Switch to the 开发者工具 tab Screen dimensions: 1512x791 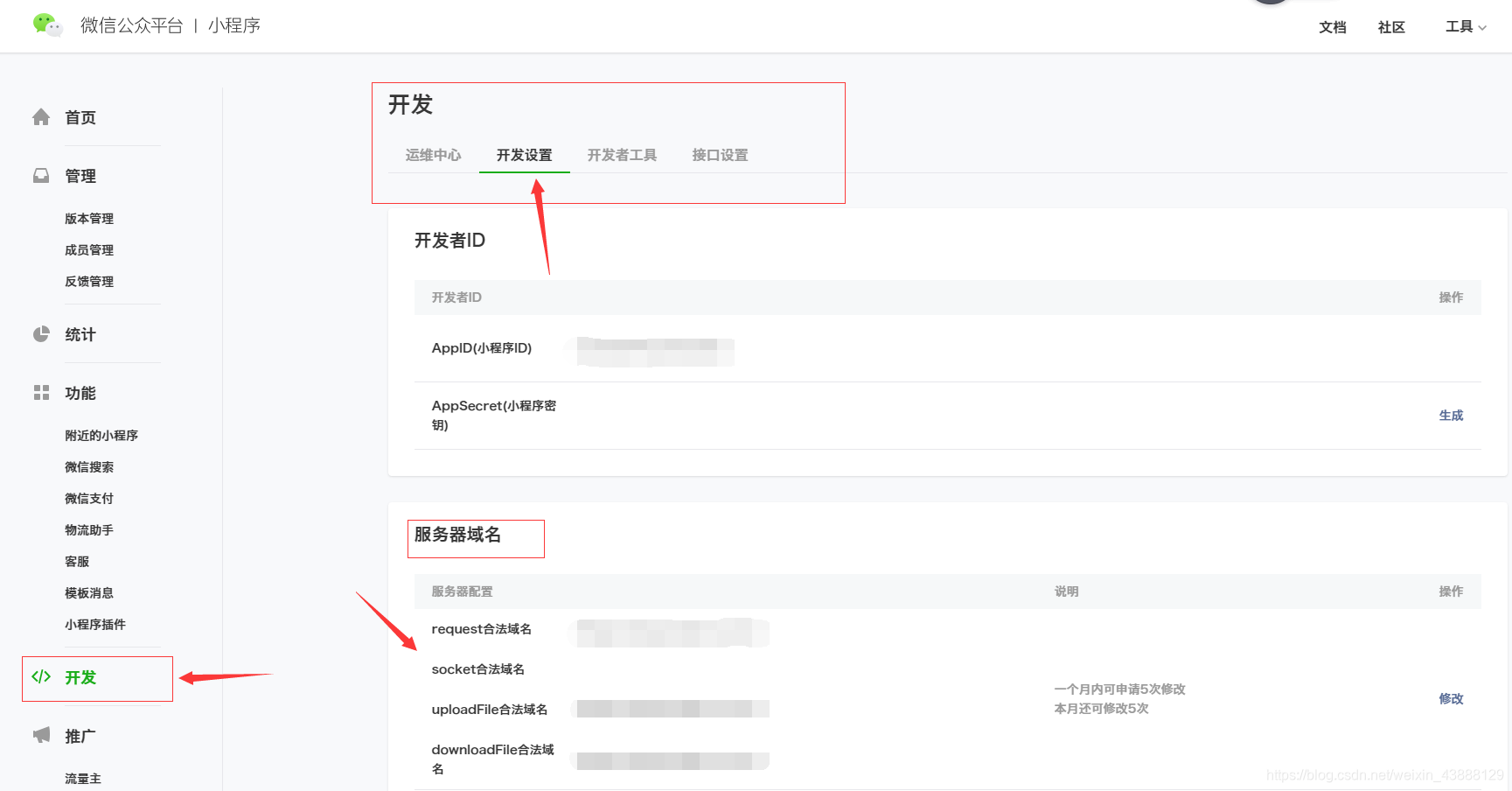[x=623, y=155]
